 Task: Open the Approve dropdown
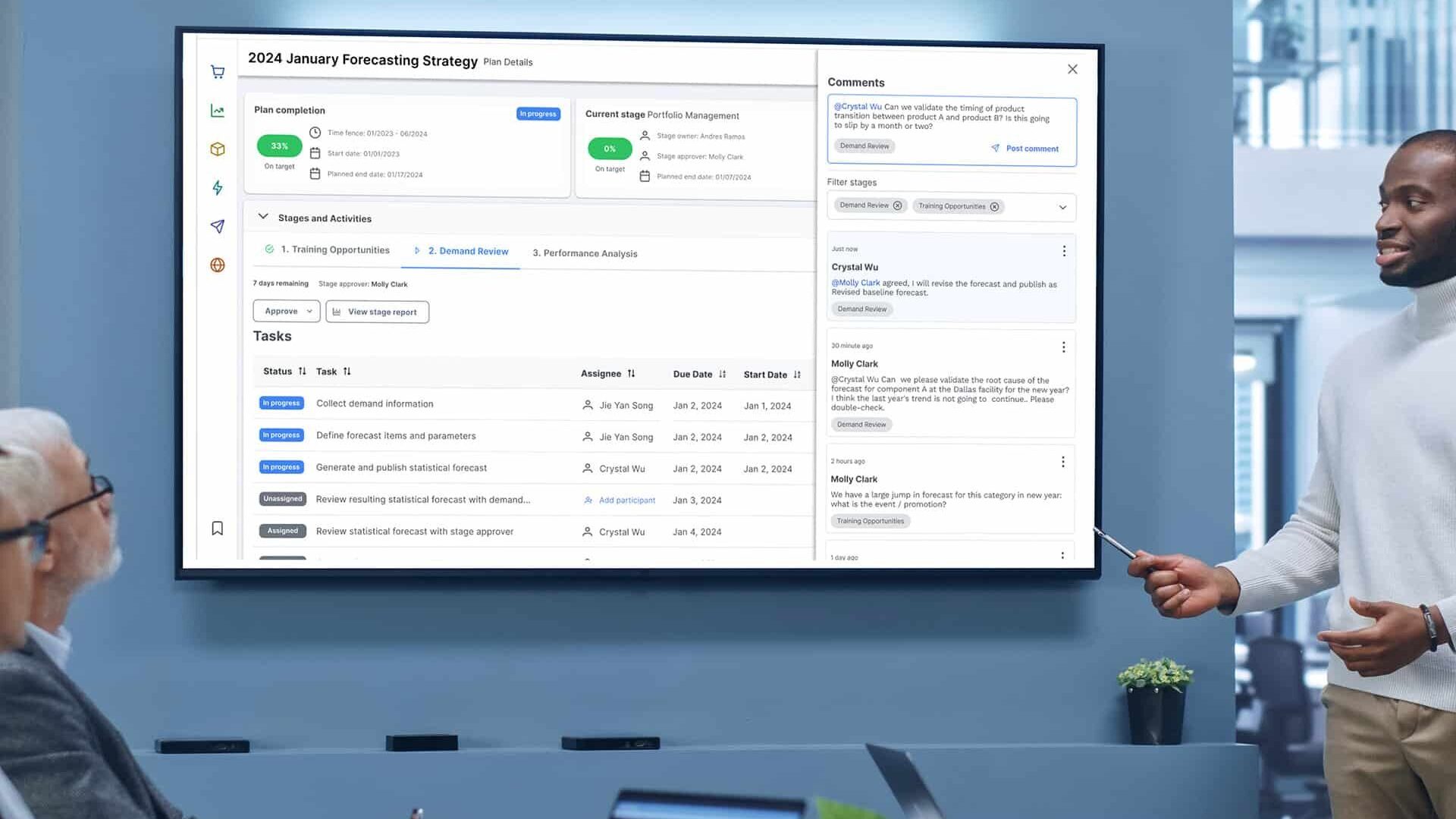click(x=287, y=311)
